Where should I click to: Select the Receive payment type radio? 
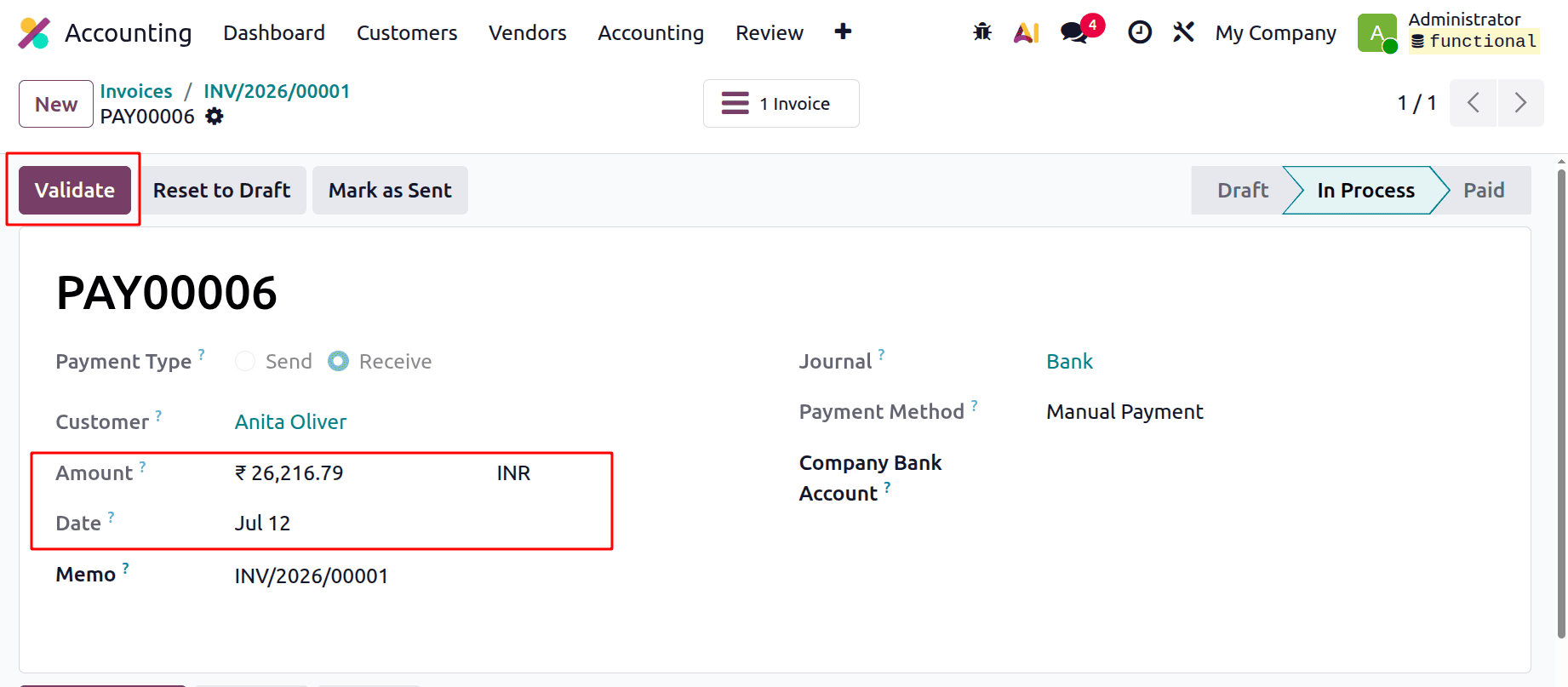coord(338,361)
